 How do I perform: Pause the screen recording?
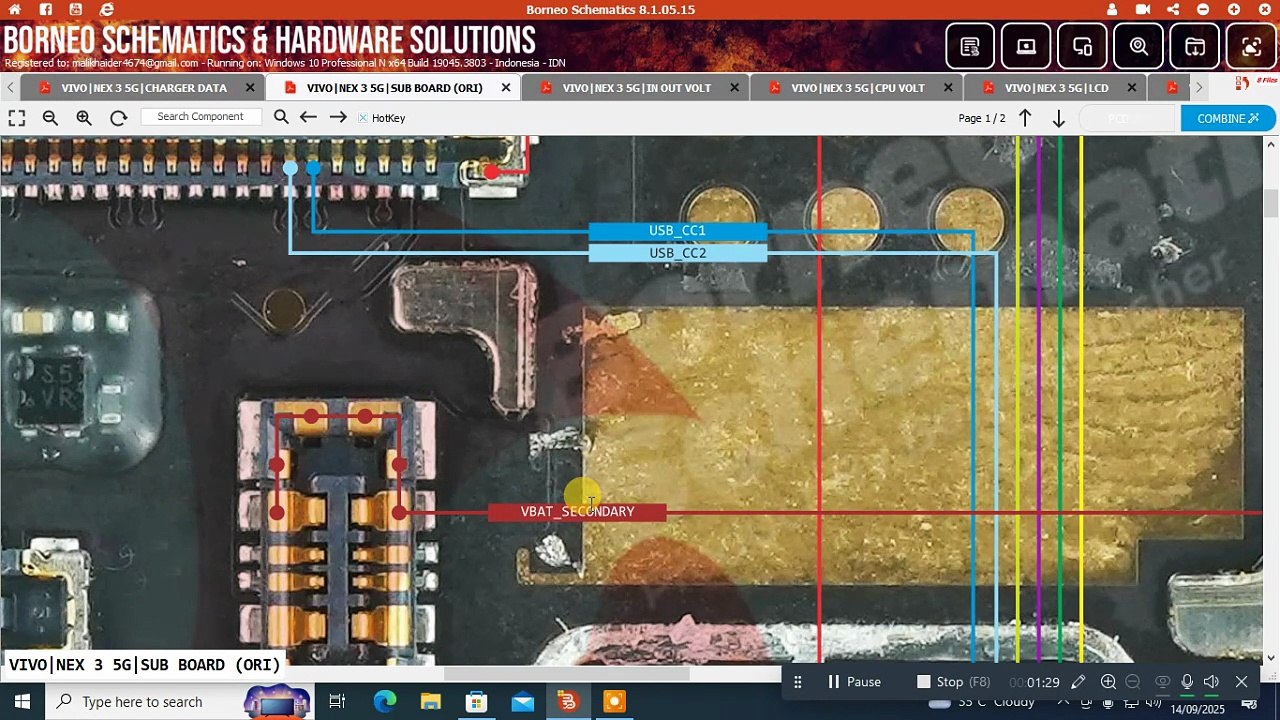click(x=854, y=682)
